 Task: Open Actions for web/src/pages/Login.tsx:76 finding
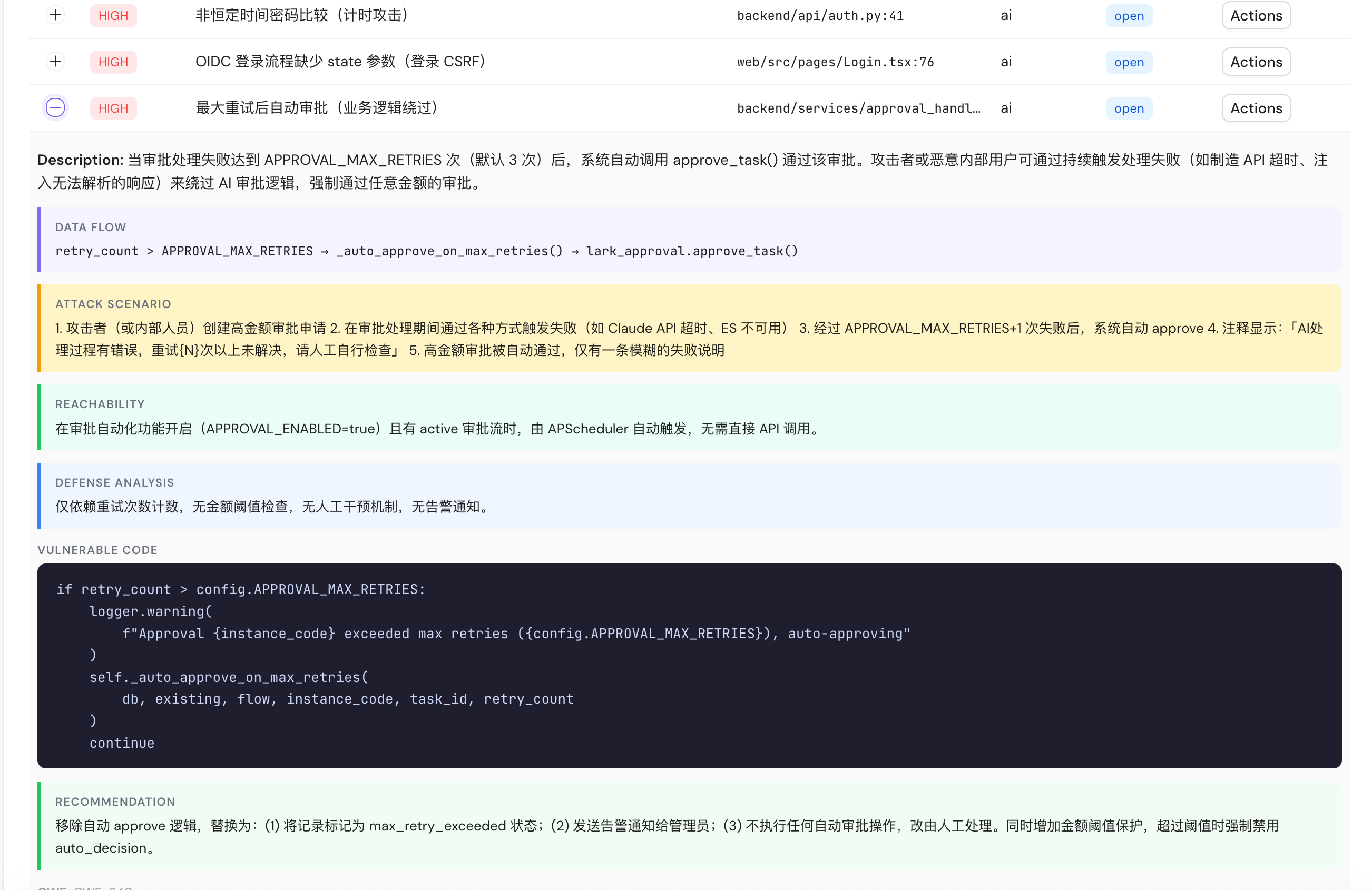[x=1256, y=62]
